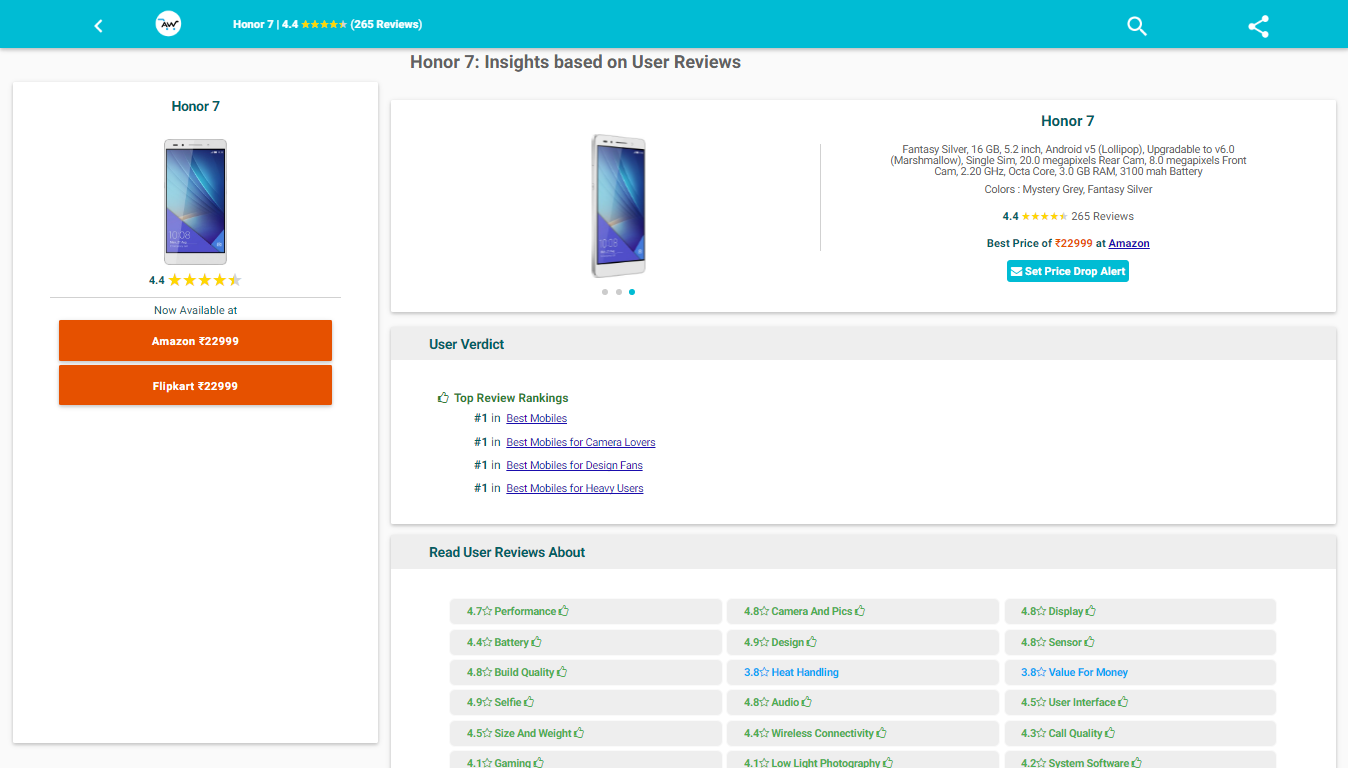Viewport: 1348px width, 768px height.
Task: Follow the Amazon best price link
Action: 1129,243
